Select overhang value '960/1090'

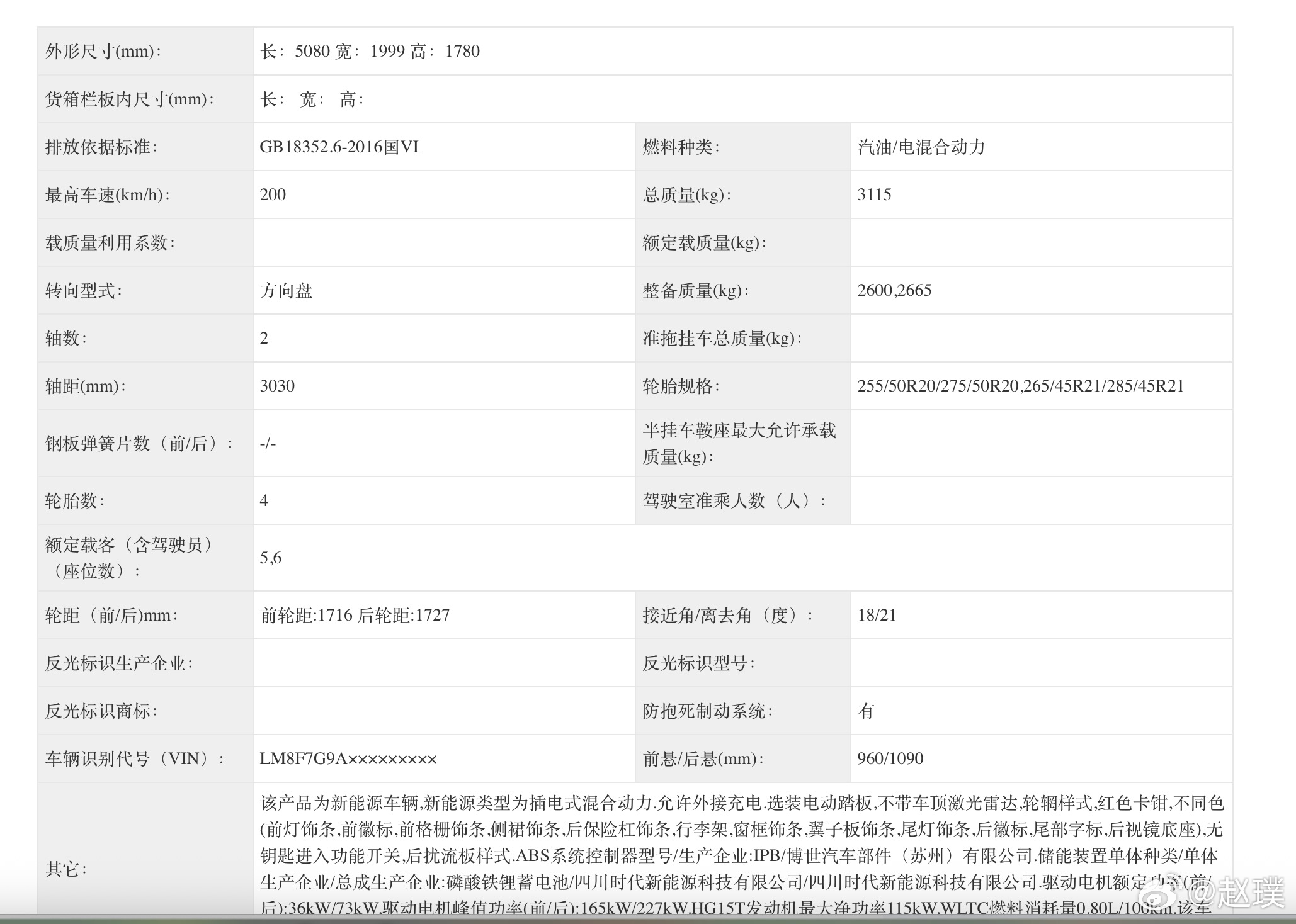tap(890, 758)
